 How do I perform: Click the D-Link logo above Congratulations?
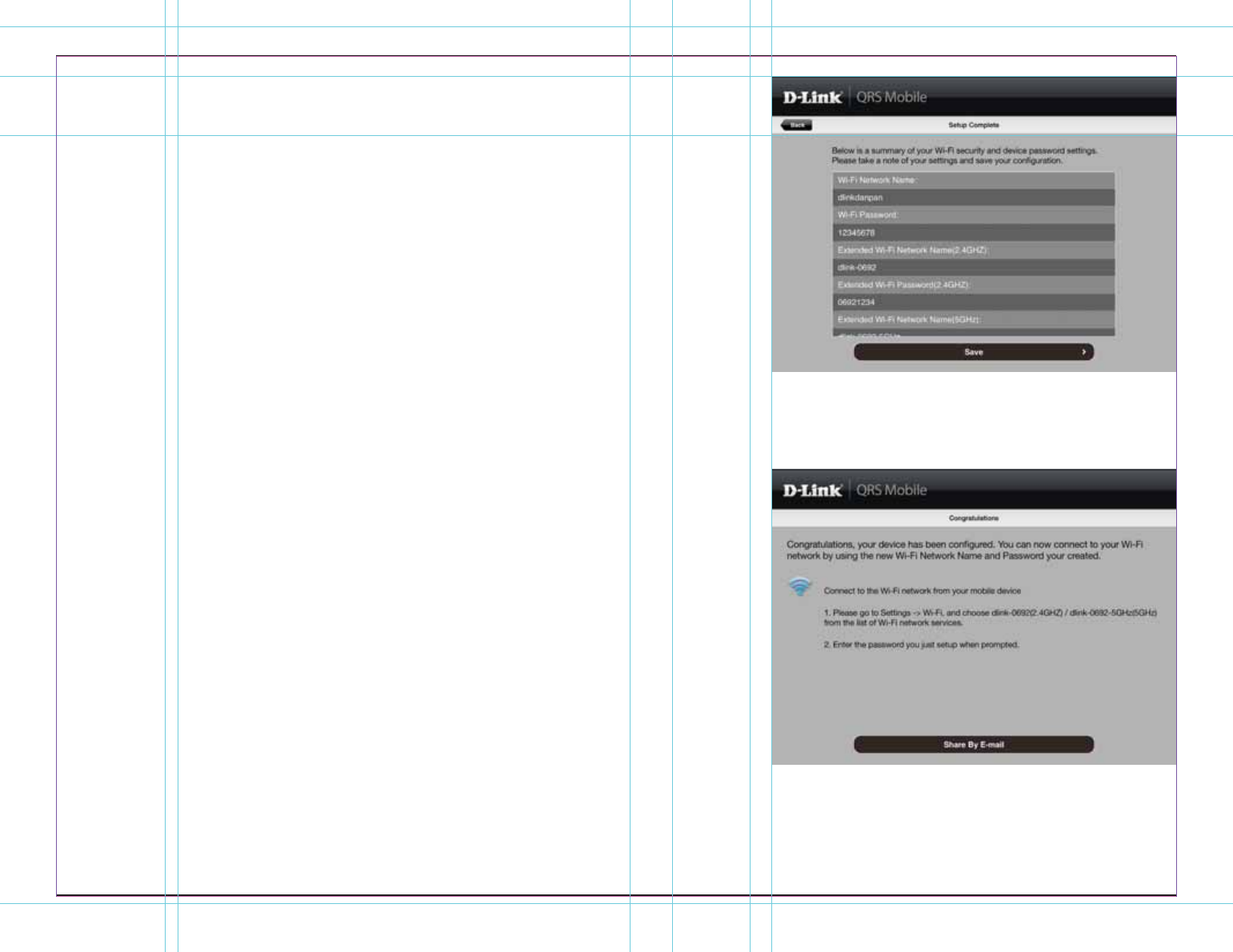812,490
